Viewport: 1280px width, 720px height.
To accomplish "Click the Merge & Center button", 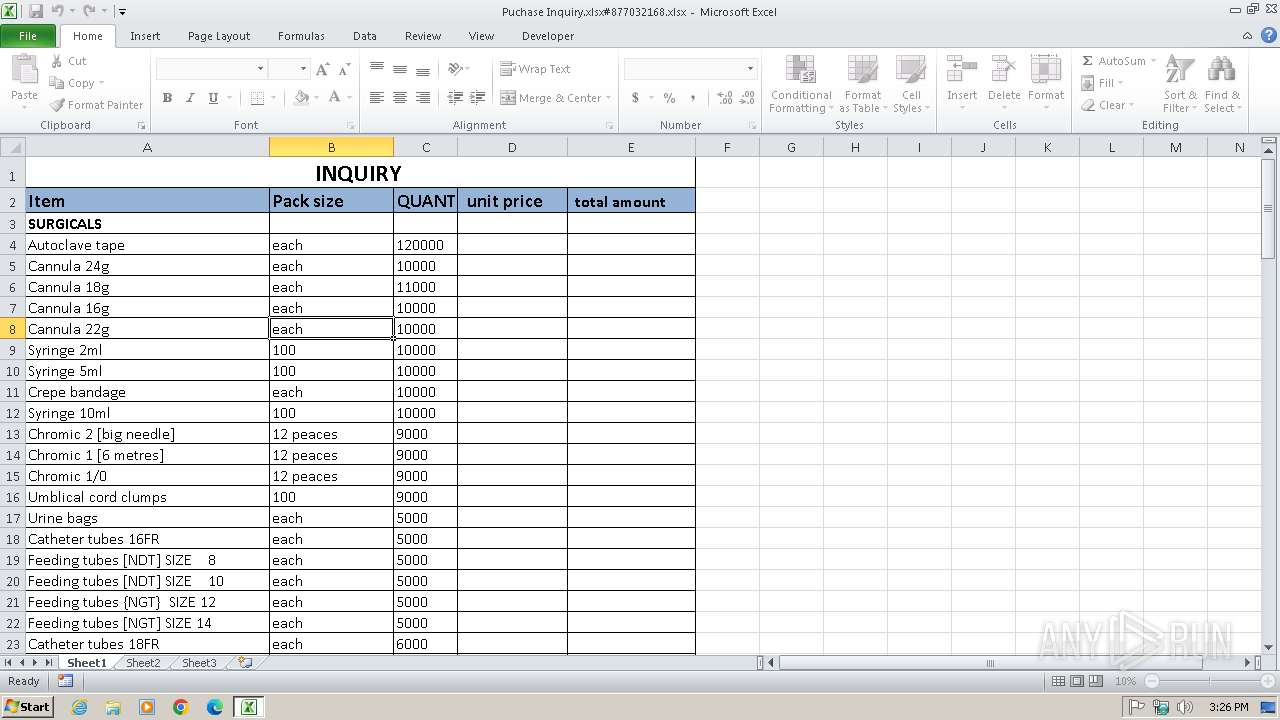I will (550, 98).
